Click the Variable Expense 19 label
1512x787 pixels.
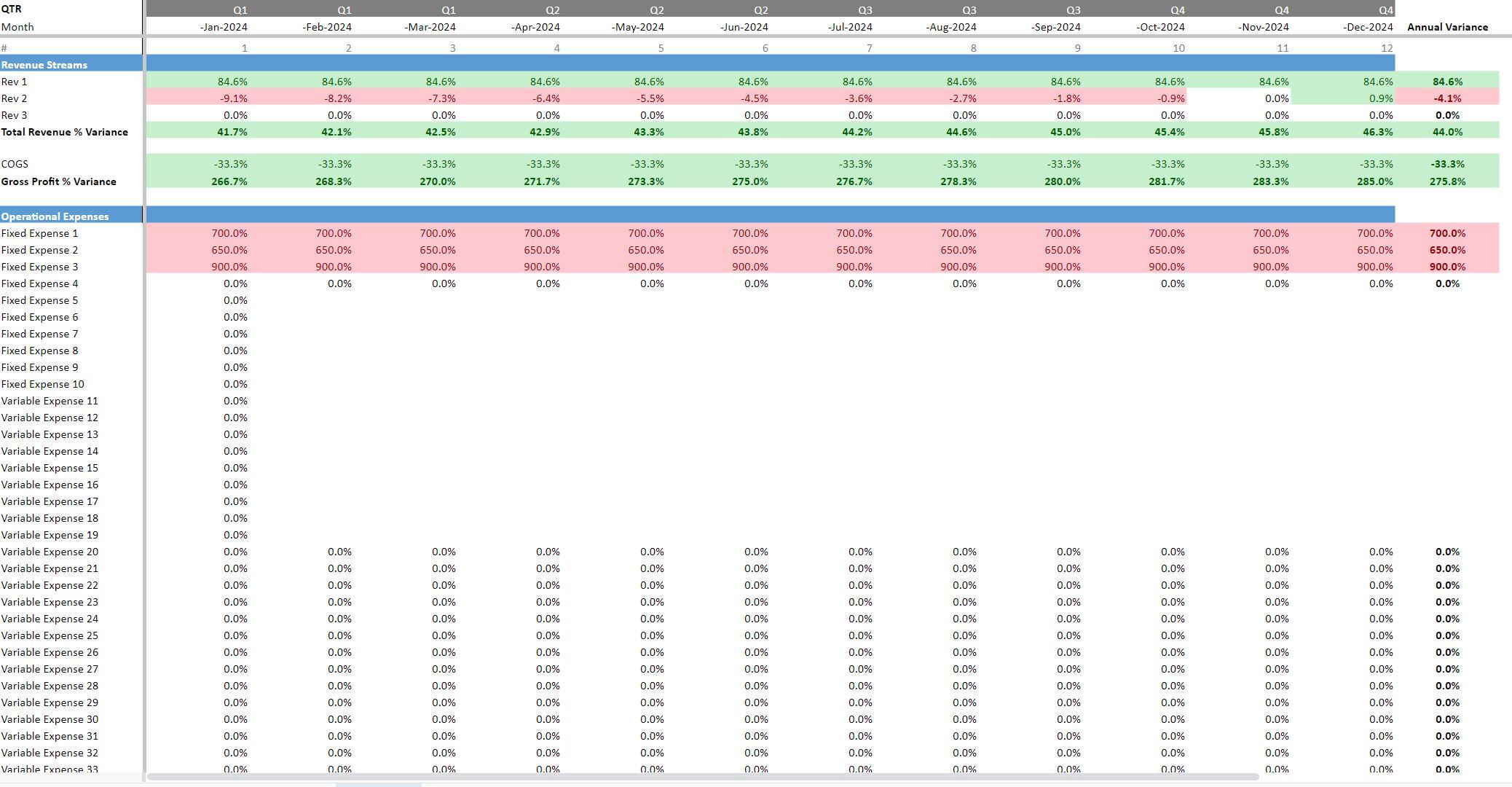coord(50,535)
